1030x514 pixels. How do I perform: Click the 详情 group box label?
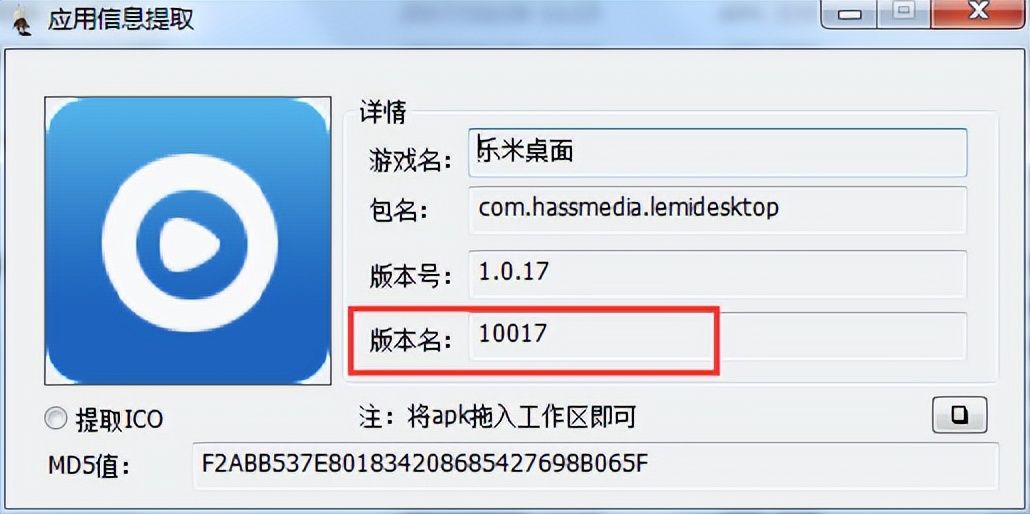(383, 113)
